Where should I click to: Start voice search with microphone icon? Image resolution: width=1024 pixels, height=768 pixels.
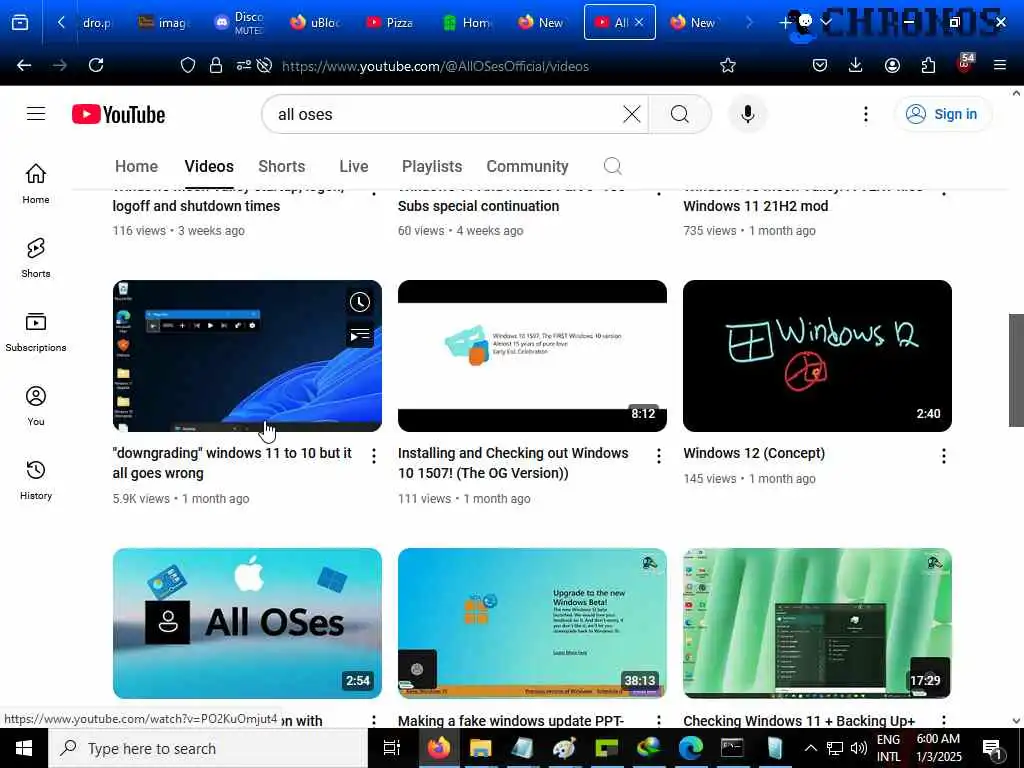(x=748, y=114)
